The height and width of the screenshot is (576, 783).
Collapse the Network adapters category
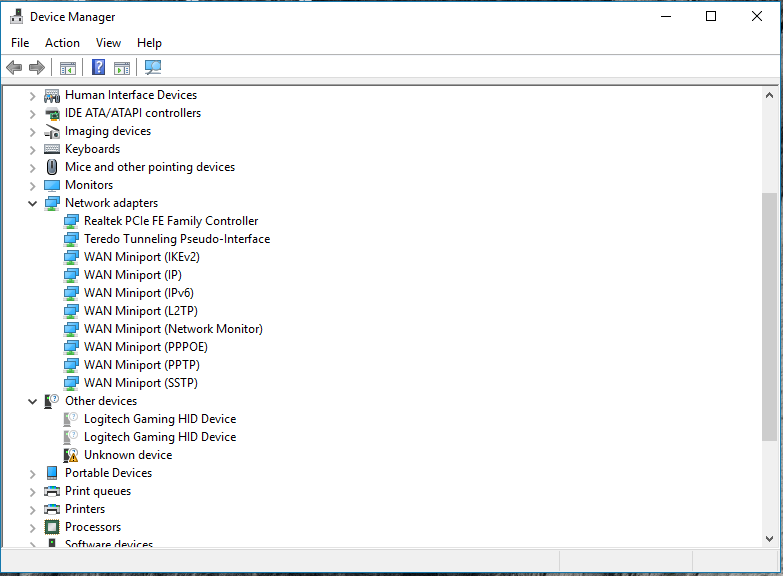click(32, 203)
